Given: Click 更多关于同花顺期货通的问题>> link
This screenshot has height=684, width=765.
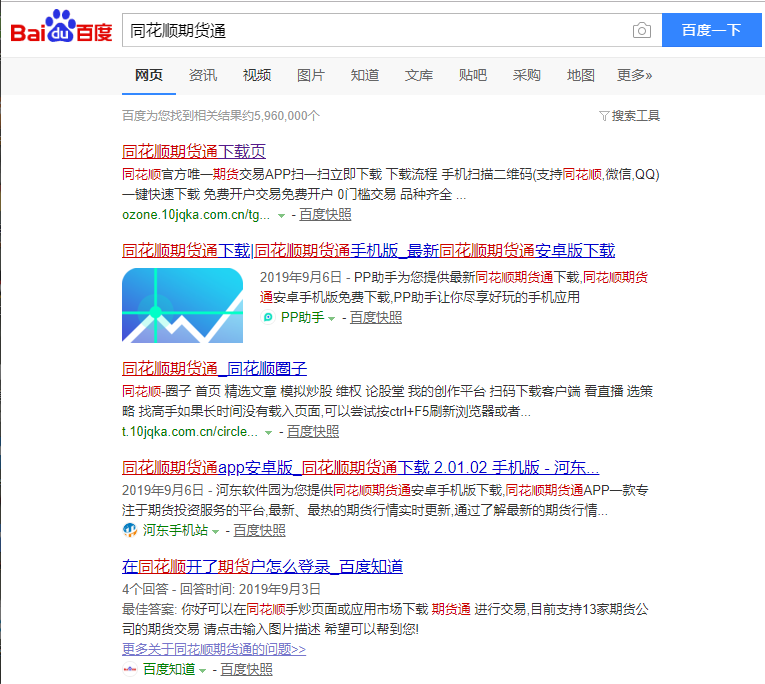Looking at the screenshot, I should 214,649.
